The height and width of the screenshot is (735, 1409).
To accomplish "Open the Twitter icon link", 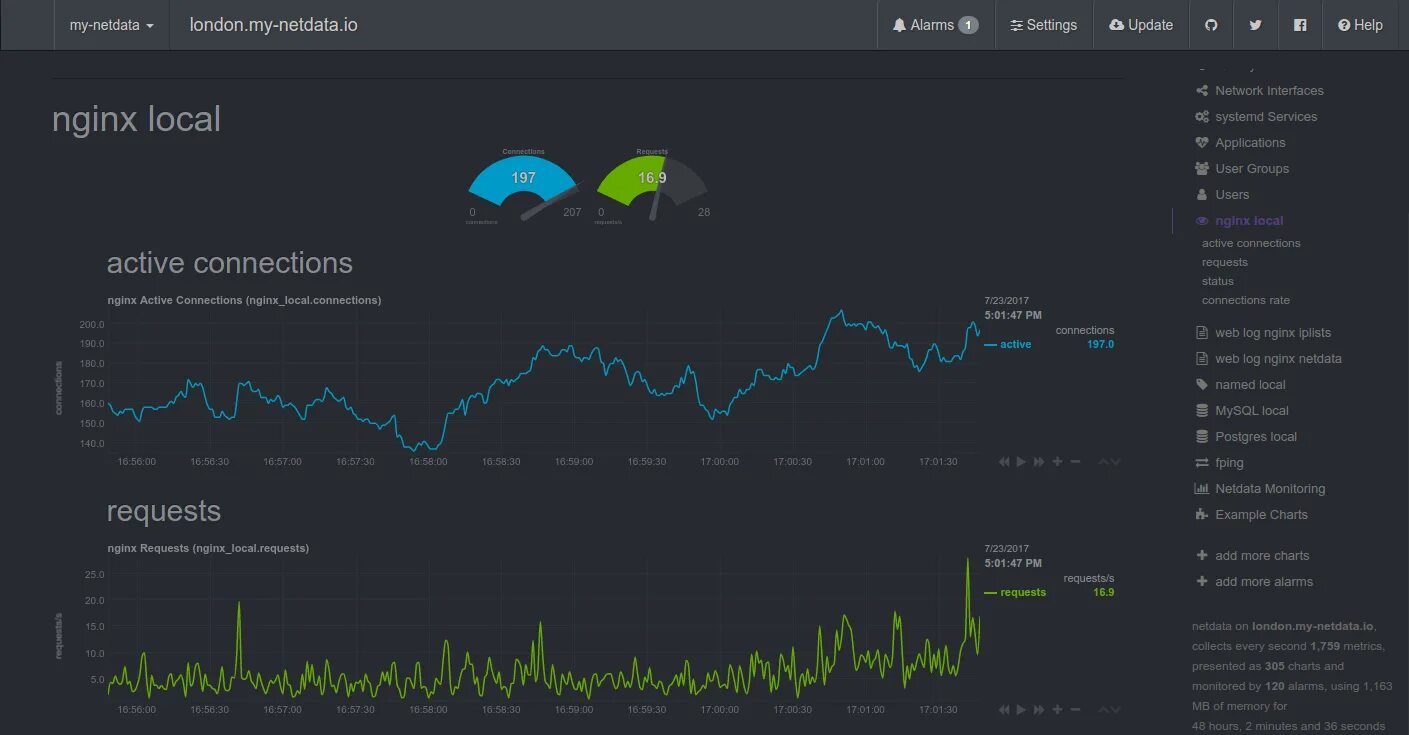I will coord(1255,25).
